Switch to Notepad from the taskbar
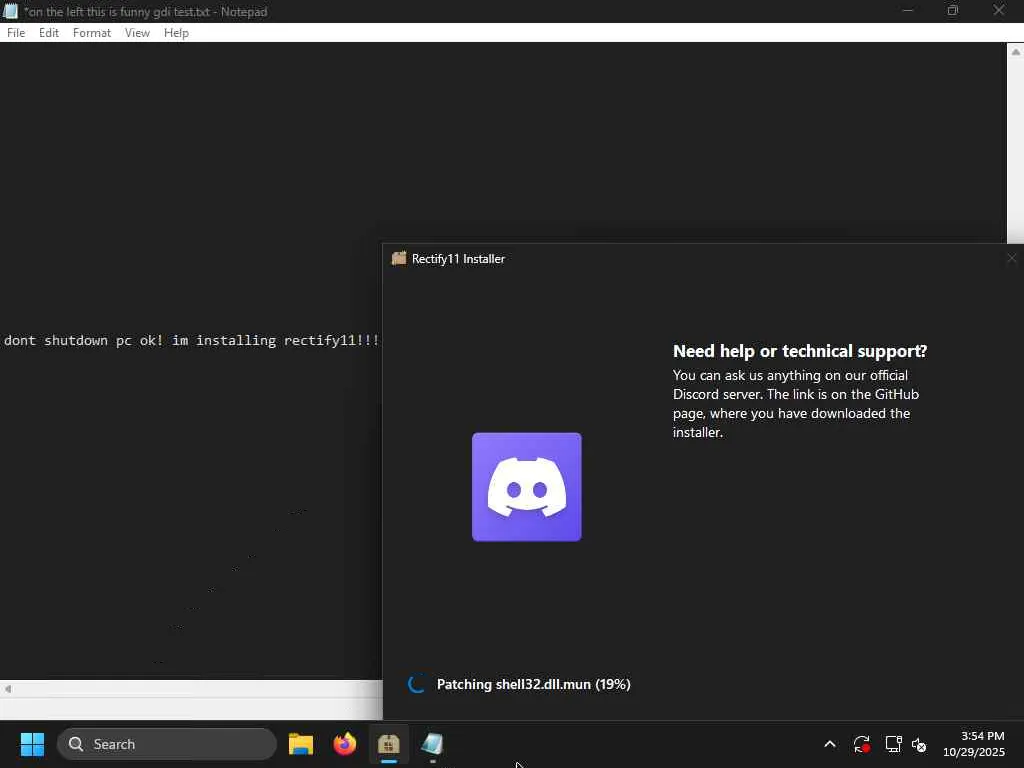Image resolution: width=1024 pixels, height=768 pixels. pos(432,744)
